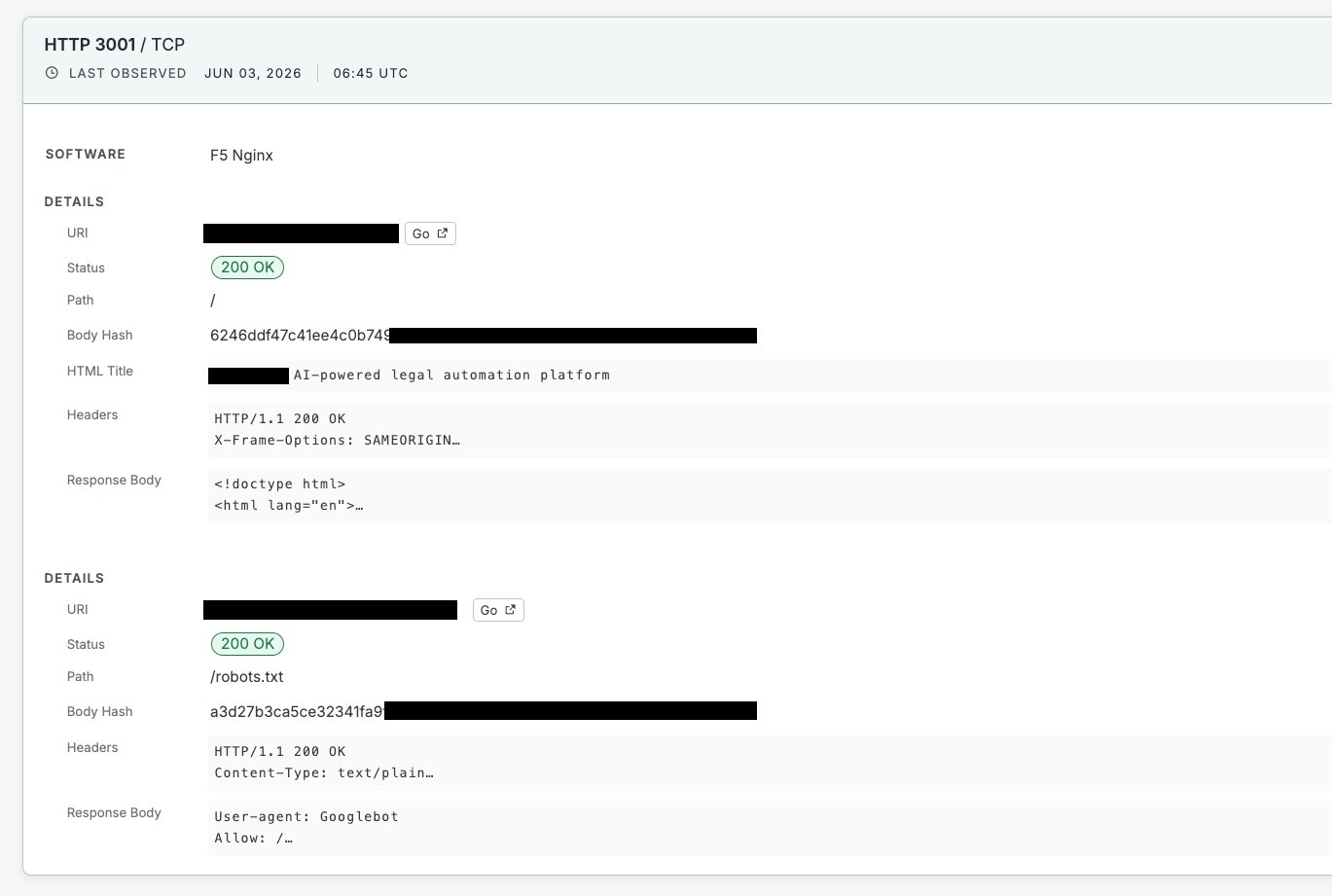The height and width of the screenshot is (896, 1332).
Task: Click the body hash starting 6246ddf47c41
Action: pyautogui.click(x=301, y=336)
